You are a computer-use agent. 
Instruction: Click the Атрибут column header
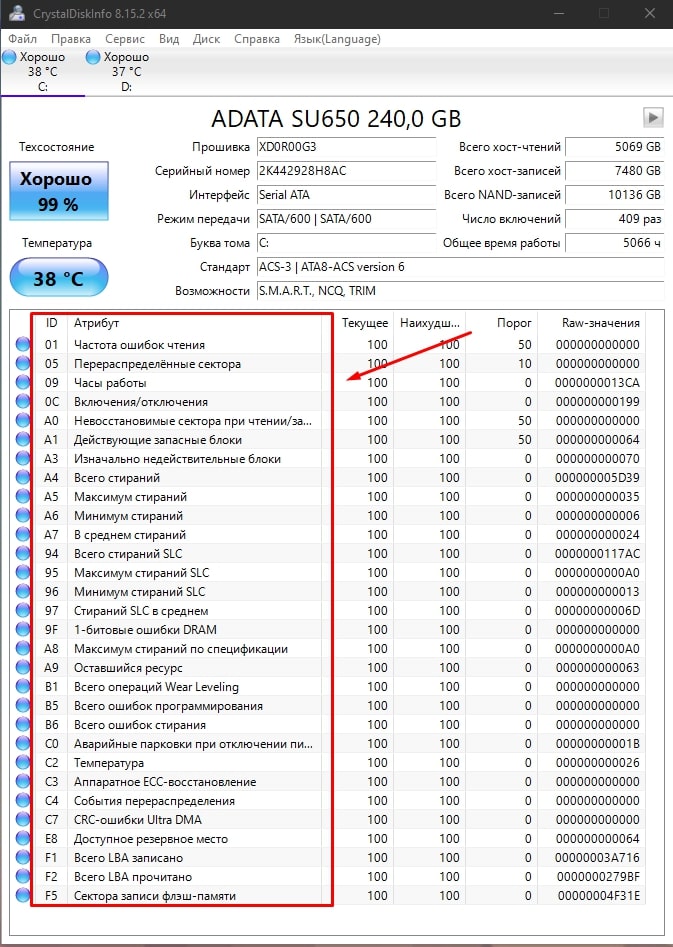(x=195, y=323)
